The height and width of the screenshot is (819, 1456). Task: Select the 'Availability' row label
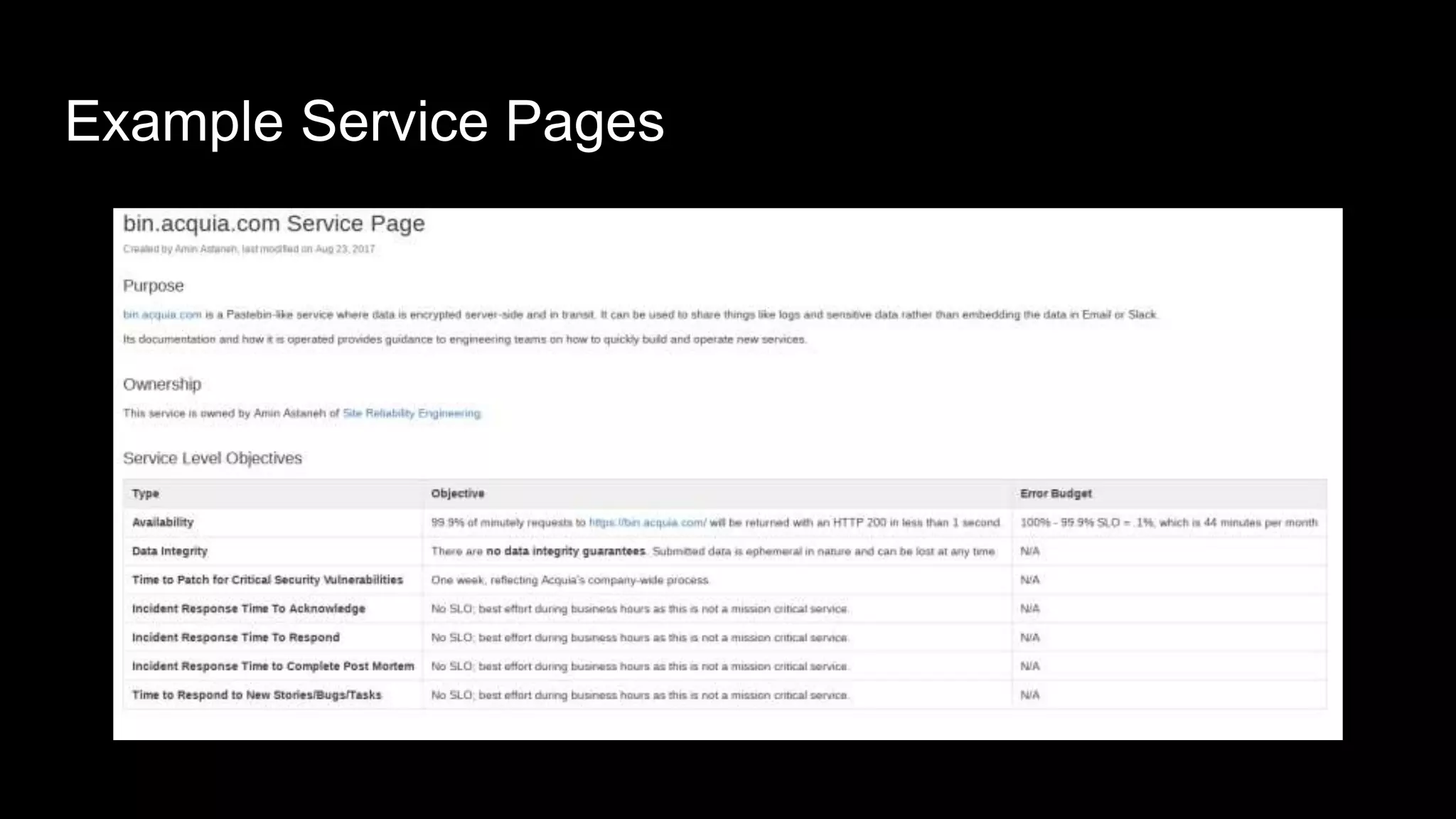click(163, 523)
